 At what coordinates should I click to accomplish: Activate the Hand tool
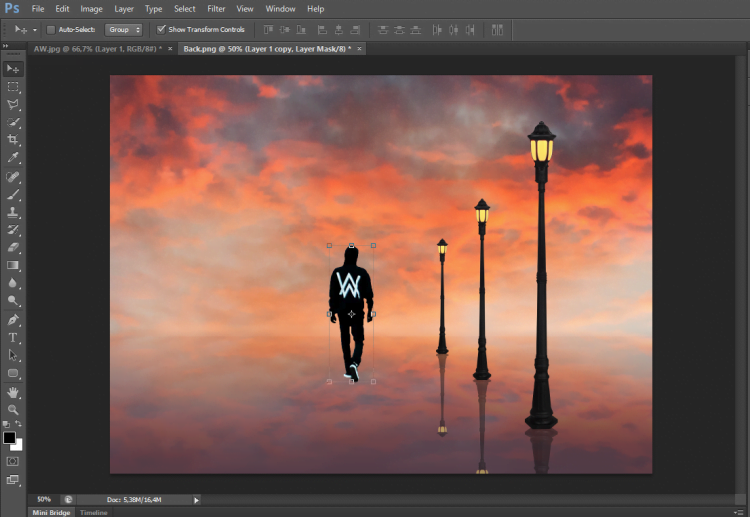click(14, 392)
